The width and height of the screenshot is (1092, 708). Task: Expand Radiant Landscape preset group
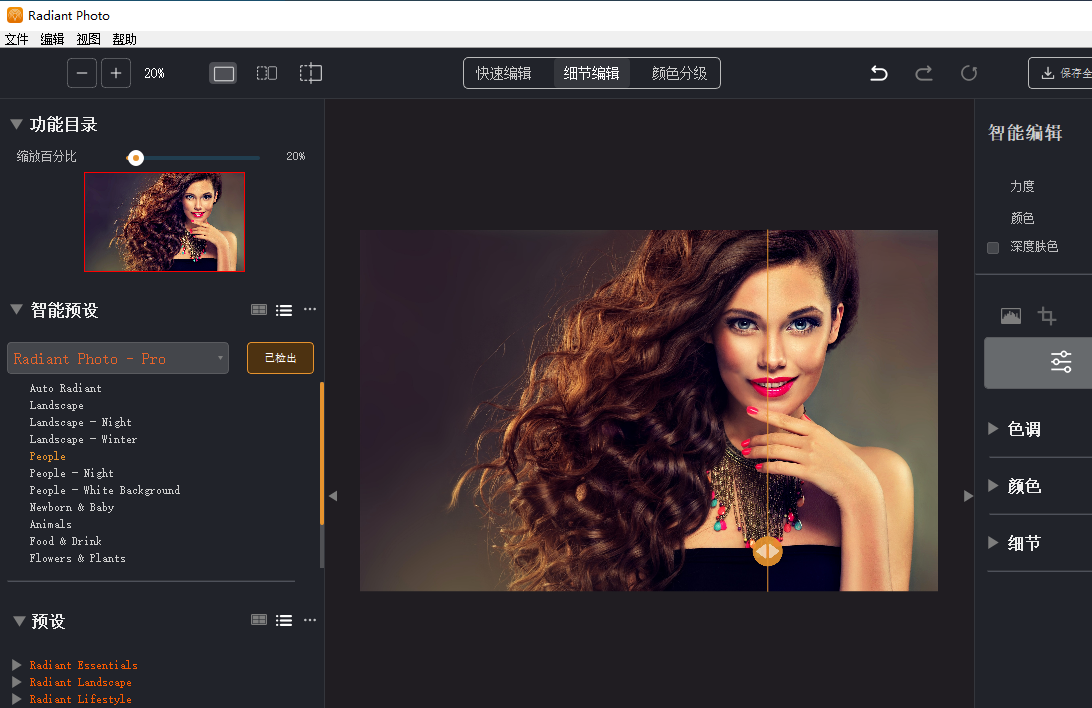[17, 682]
